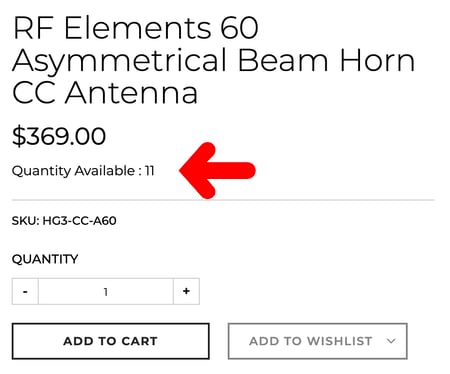Click the red arrow annotation
Screen dimensions: 450x374
coord(217,170)
